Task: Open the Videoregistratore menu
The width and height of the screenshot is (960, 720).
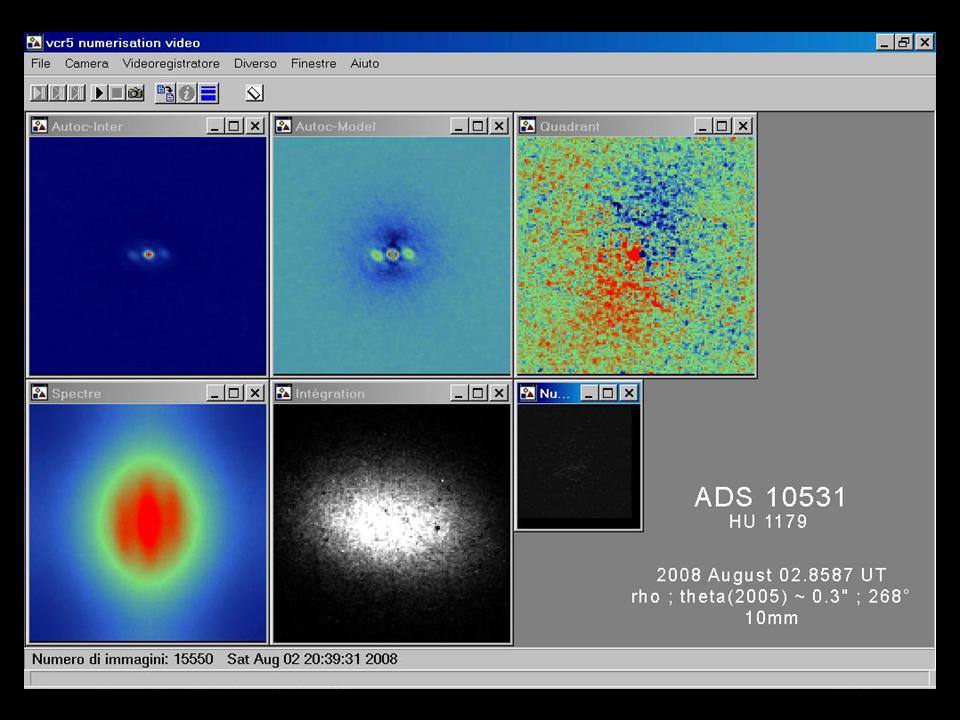Action: (x=171, y=63)
